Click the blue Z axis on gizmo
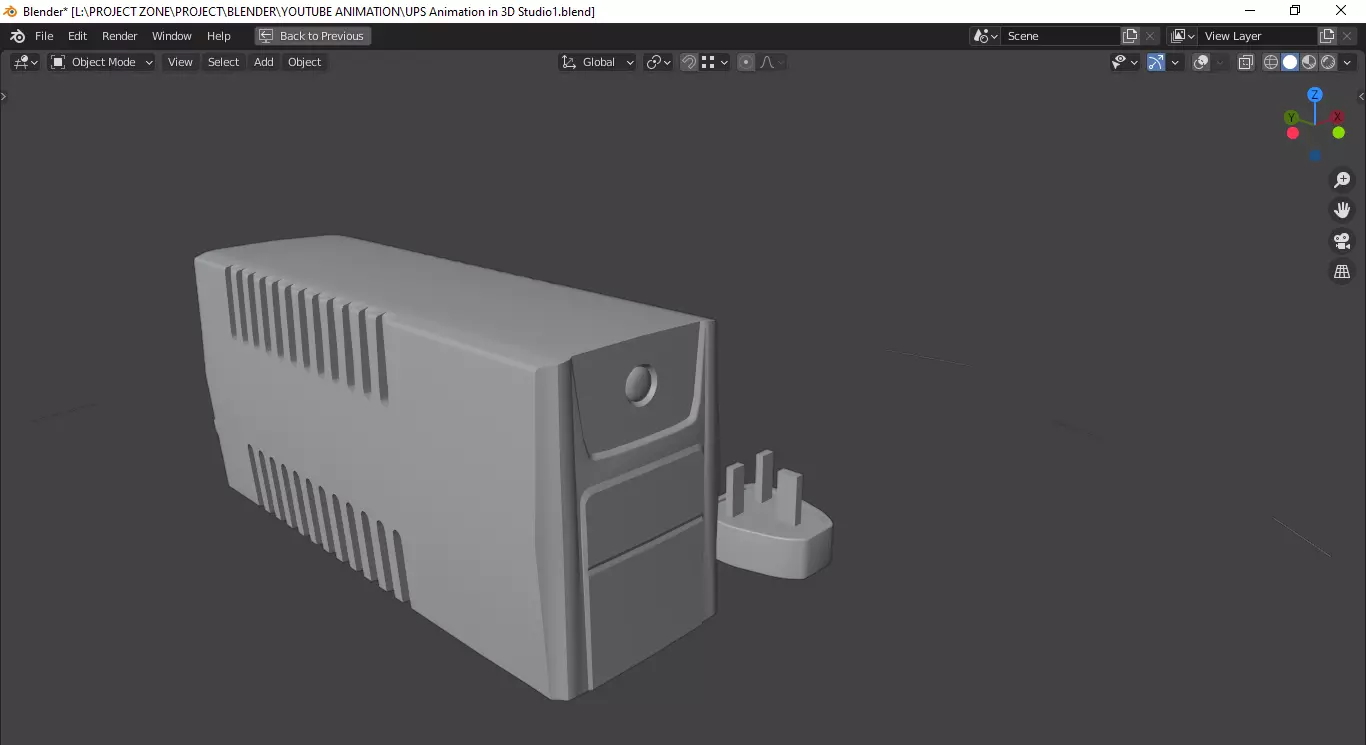The width and height of the screenshot is (1366, 745). (x=1315, y=95)
